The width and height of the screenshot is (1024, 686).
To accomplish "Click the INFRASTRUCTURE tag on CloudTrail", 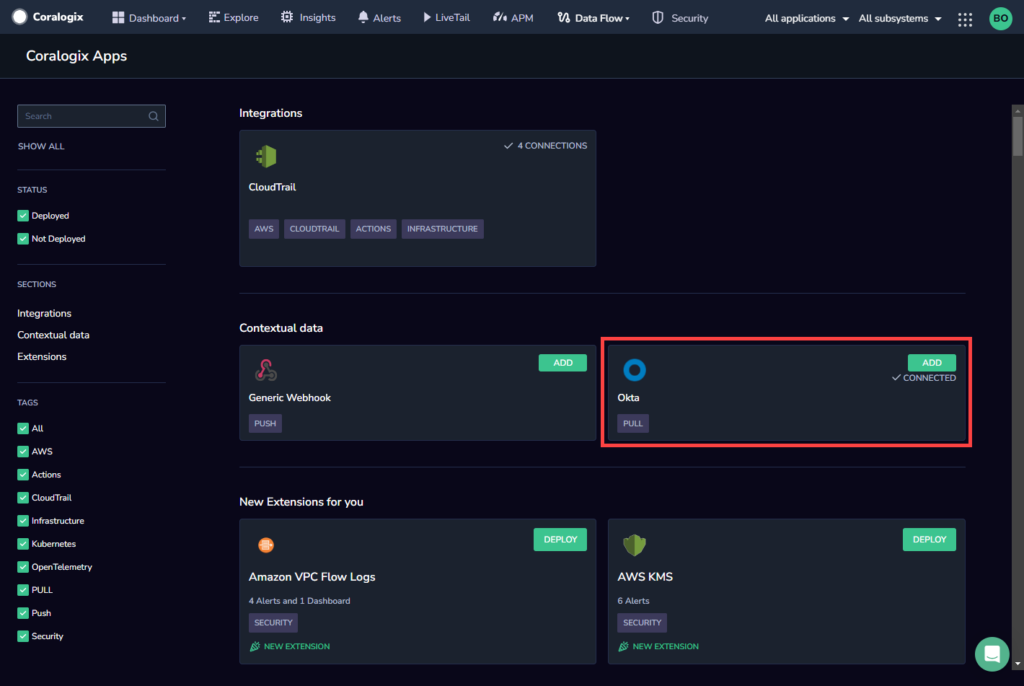I will [x=442, y=229].
